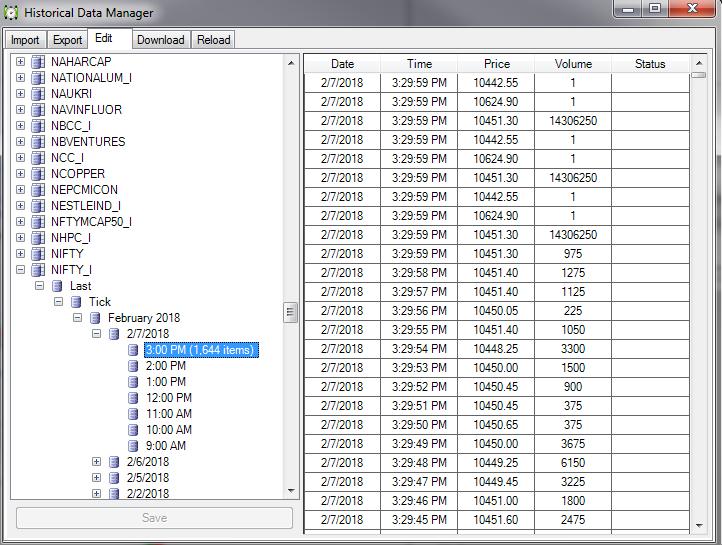Viewport: 722px width, 545px height.
Task: Switch to the Import tab
Action: pyautogui.click(x=25, y=40)
